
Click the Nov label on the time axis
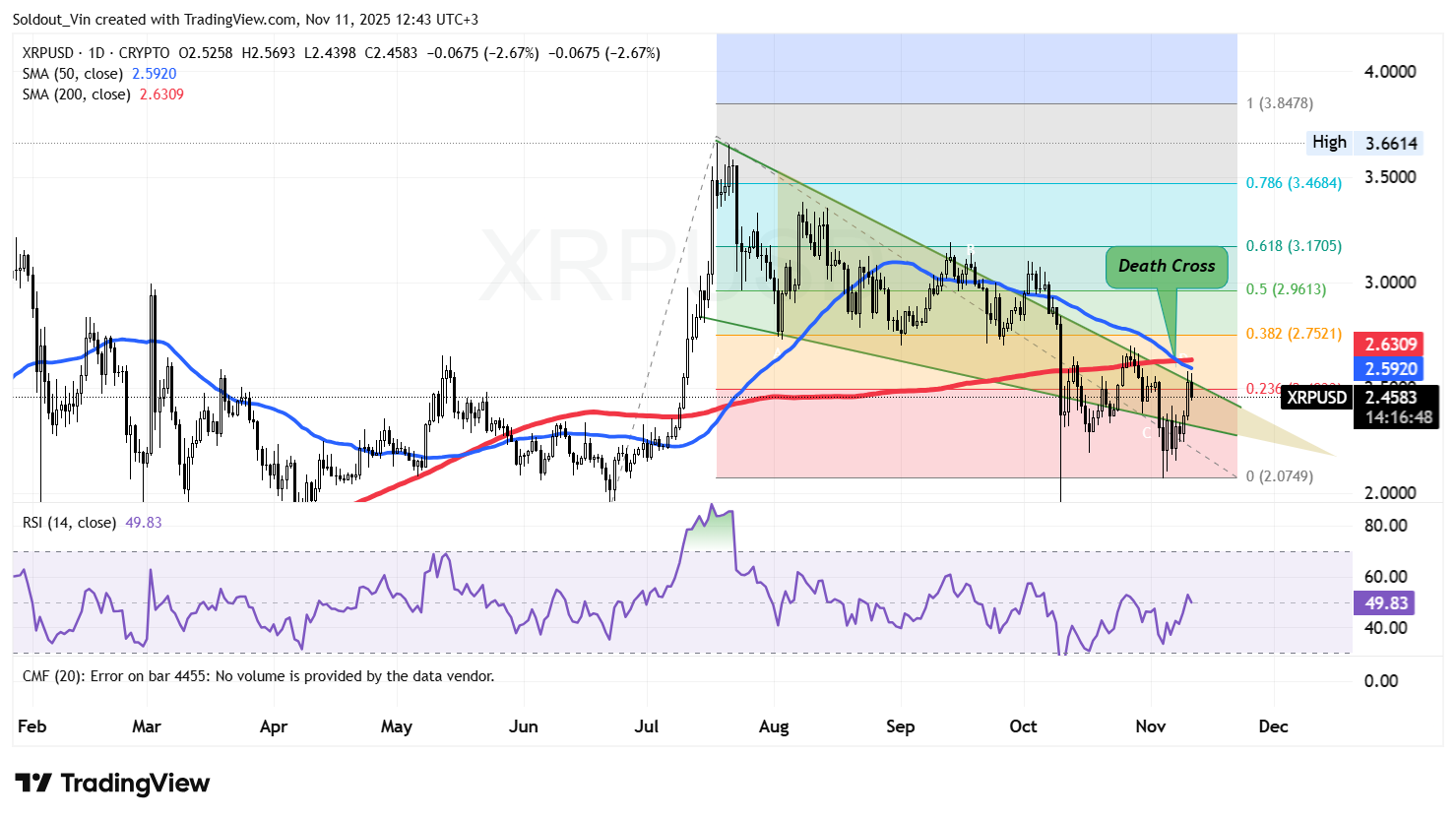click(x=1149, y=726)
